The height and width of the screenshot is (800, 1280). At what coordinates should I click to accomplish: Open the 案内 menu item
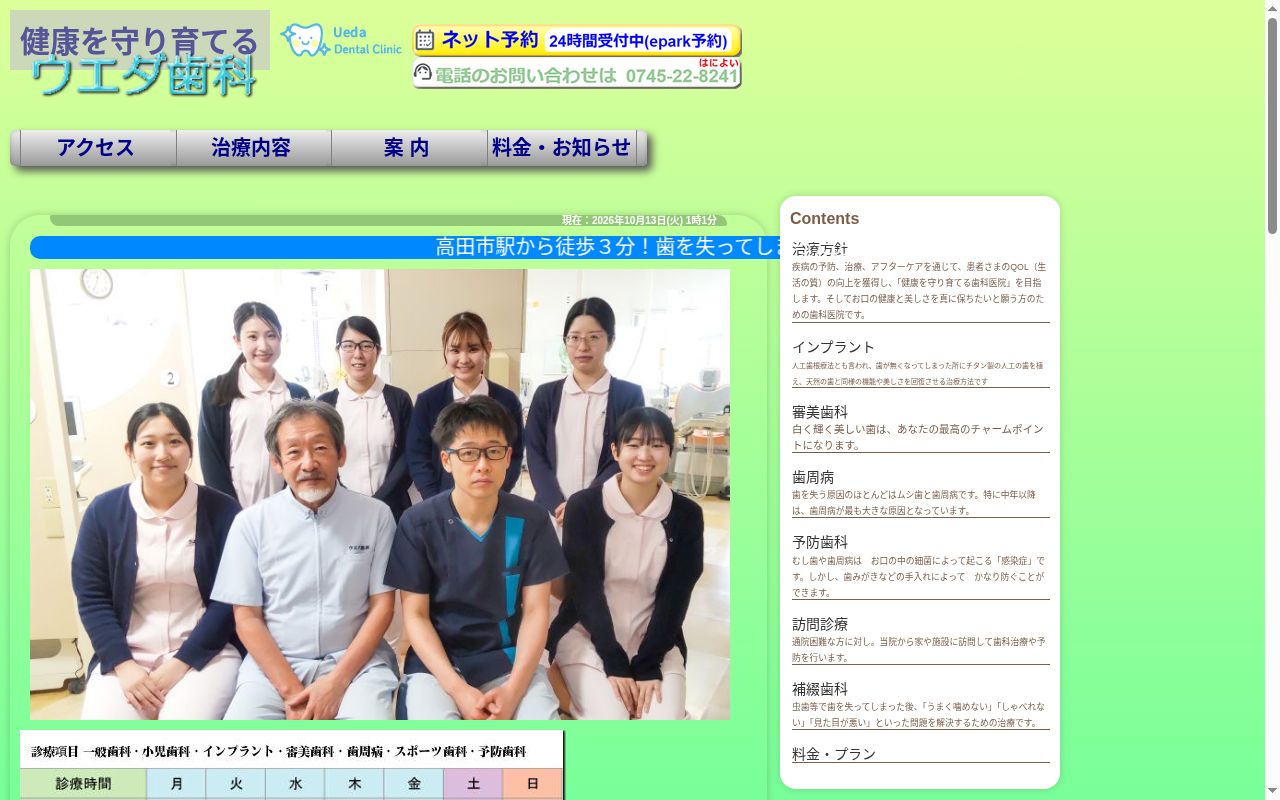[x=409, y=148]
